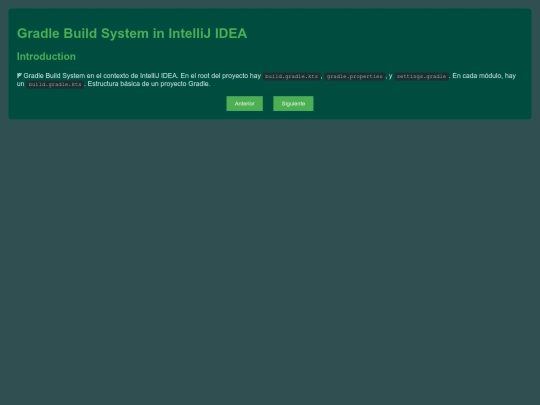Click the gradle.properties code label
Screen dimensions: 540x405
pos(355,76)
